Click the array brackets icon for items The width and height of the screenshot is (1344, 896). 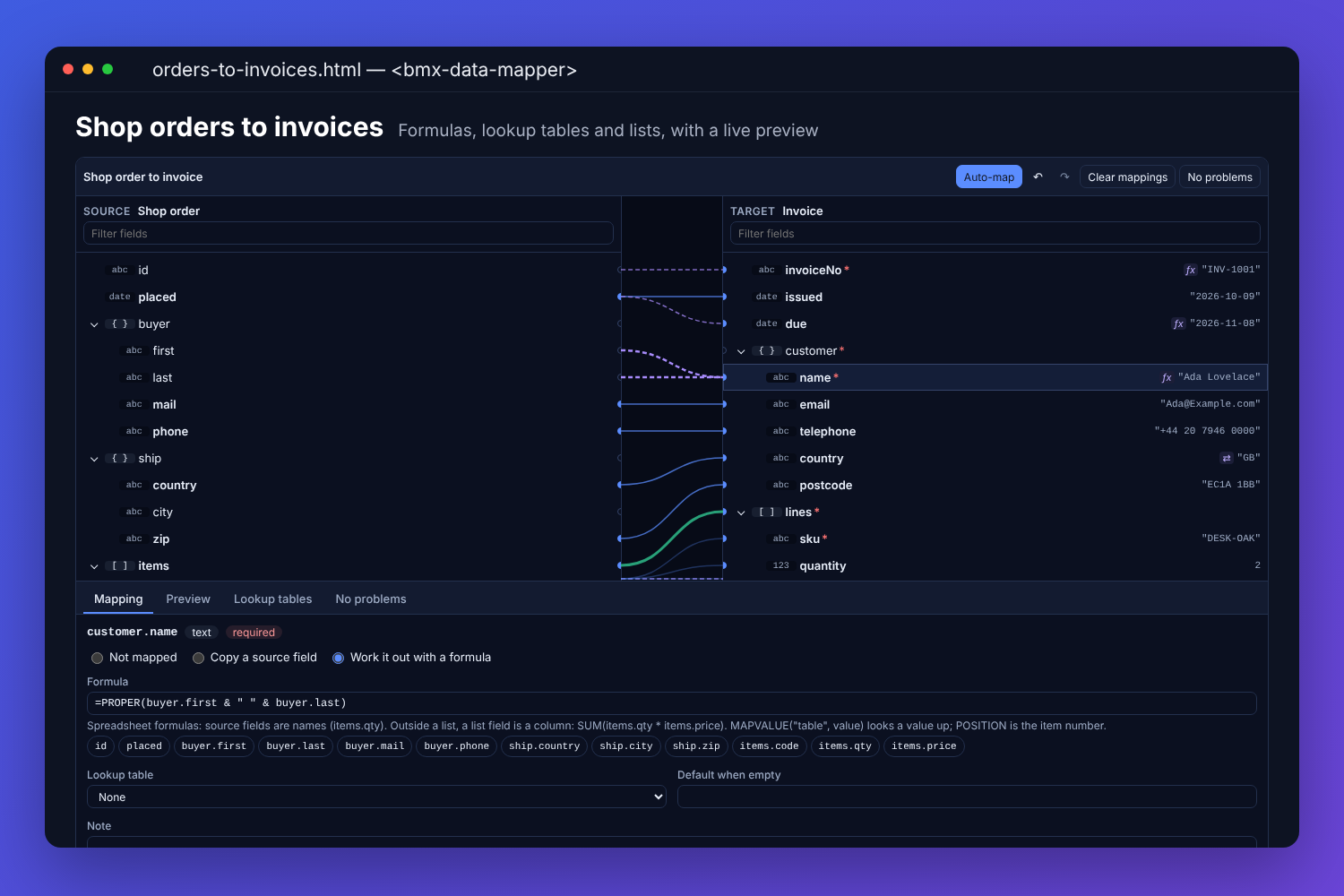pos(120,565)
